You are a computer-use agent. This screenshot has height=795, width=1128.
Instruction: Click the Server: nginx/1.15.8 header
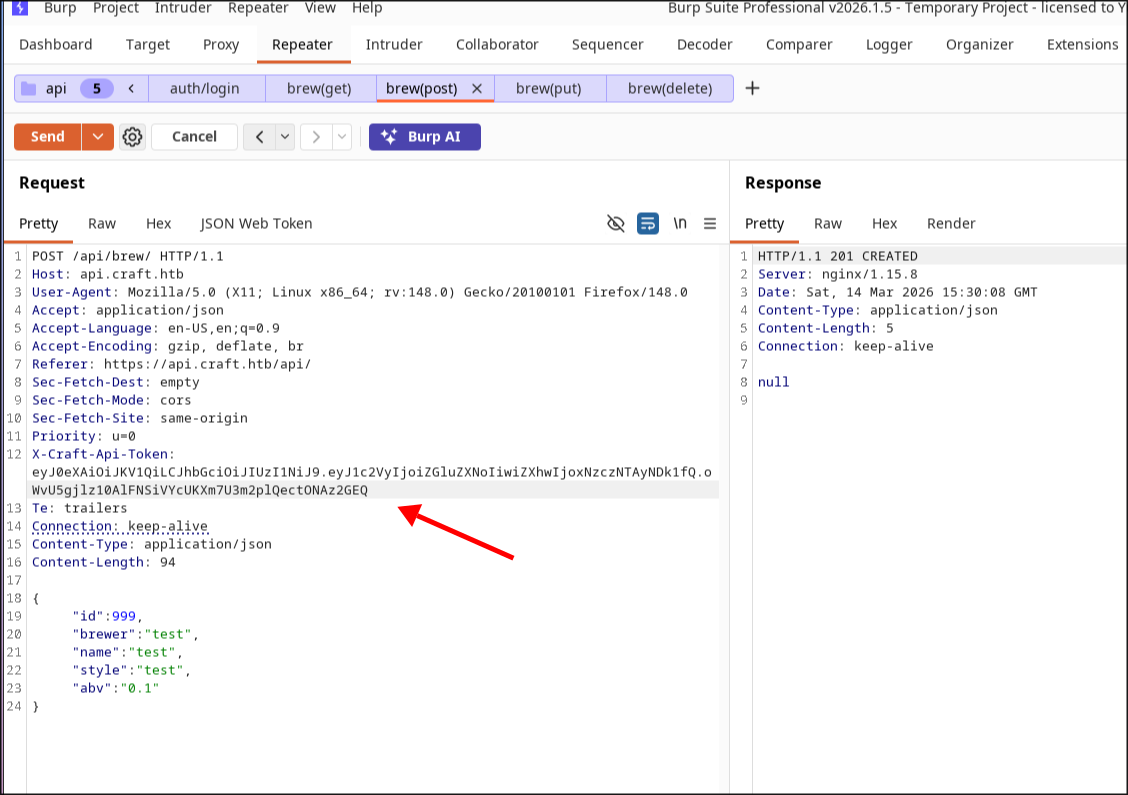[x=837, y=274]
